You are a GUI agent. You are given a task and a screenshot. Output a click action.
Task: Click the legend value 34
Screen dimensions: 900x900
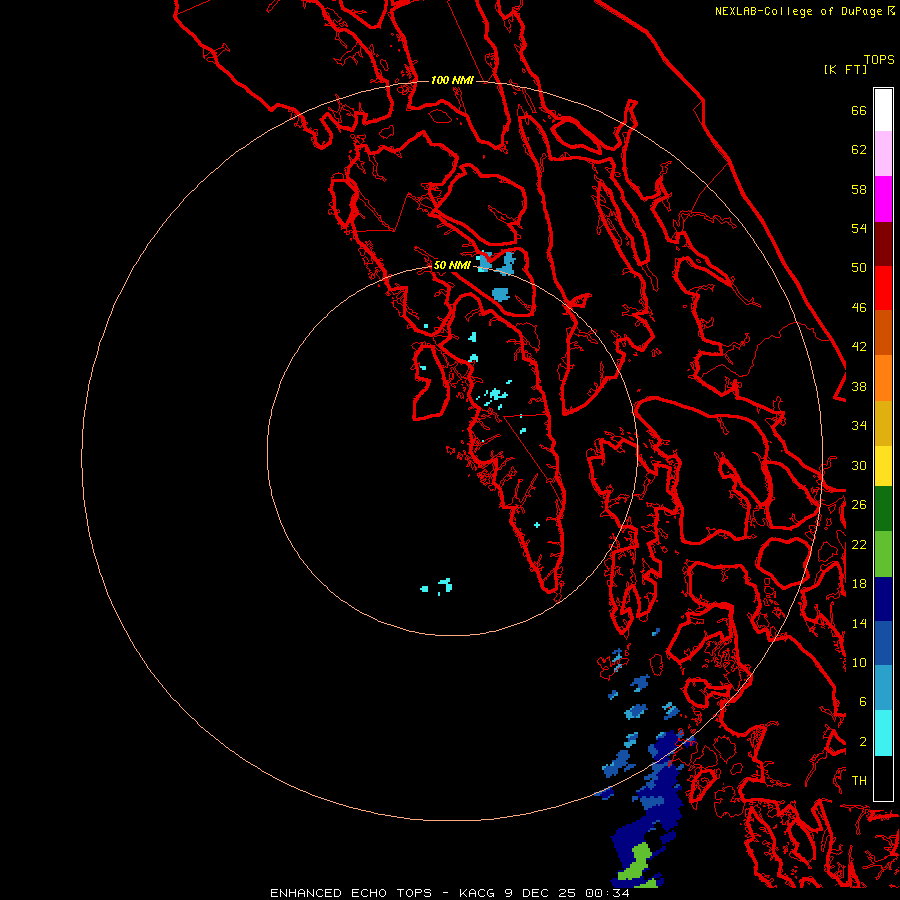click(x=859, y=426)
